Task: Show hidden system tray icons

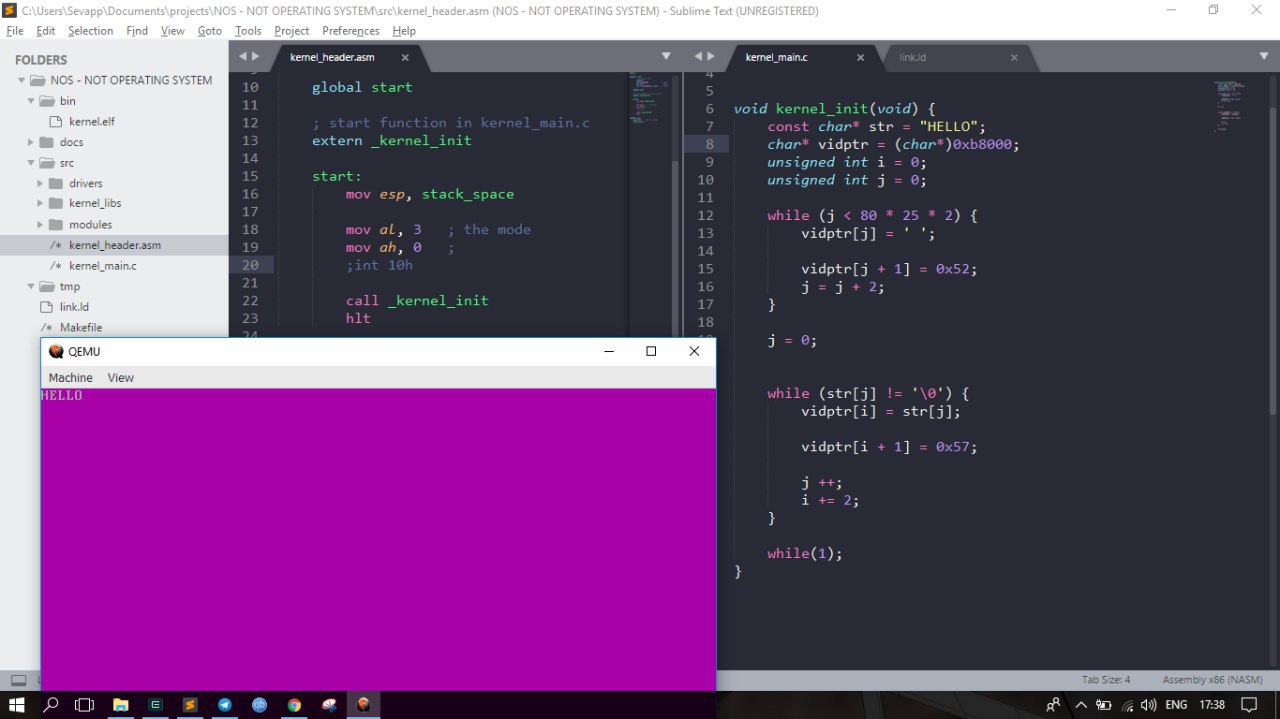Action: tap(1080, 705)
